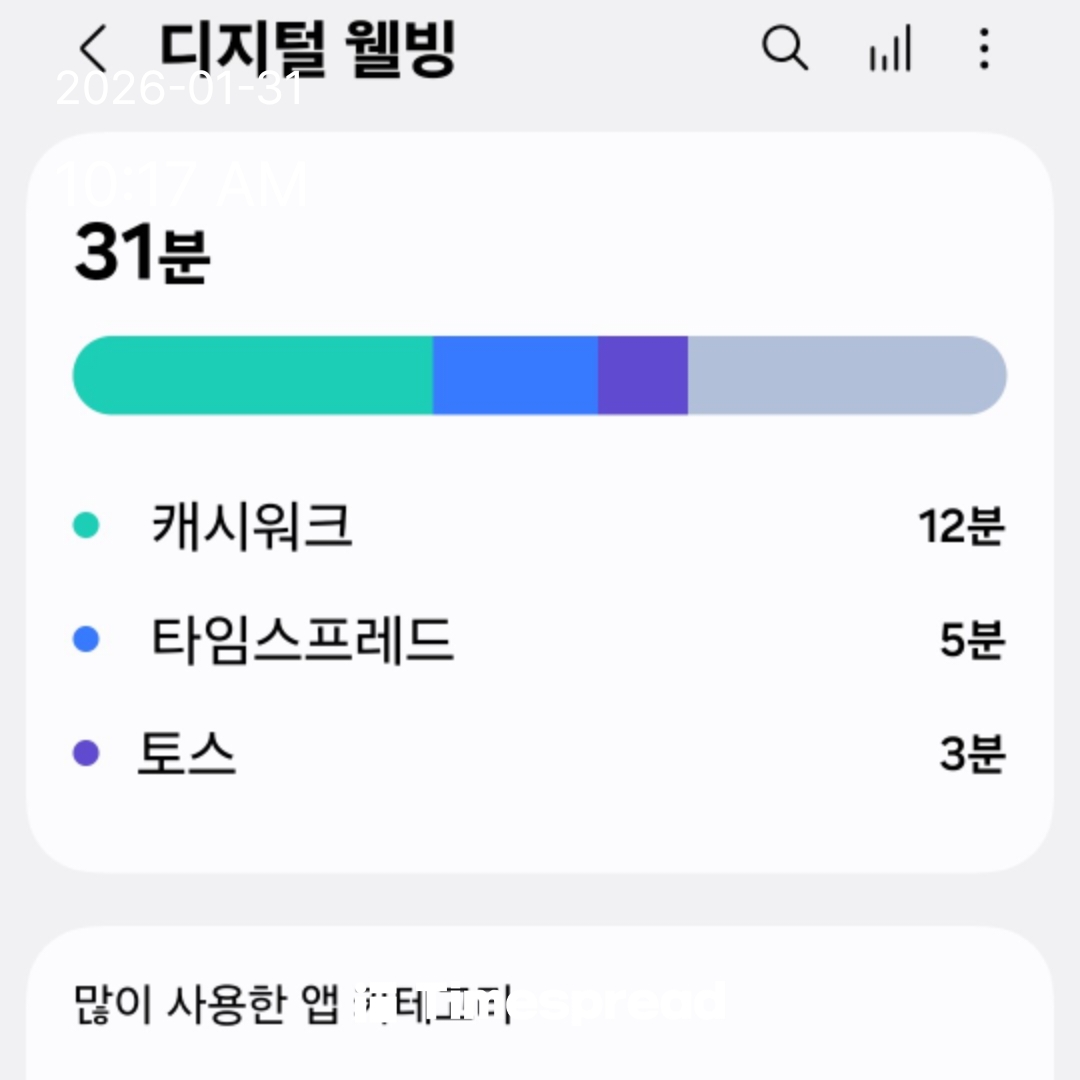The image size is (1080, 1080).
Task: Open the 캐시워크 app usage entry
Action: coord(252,525)
